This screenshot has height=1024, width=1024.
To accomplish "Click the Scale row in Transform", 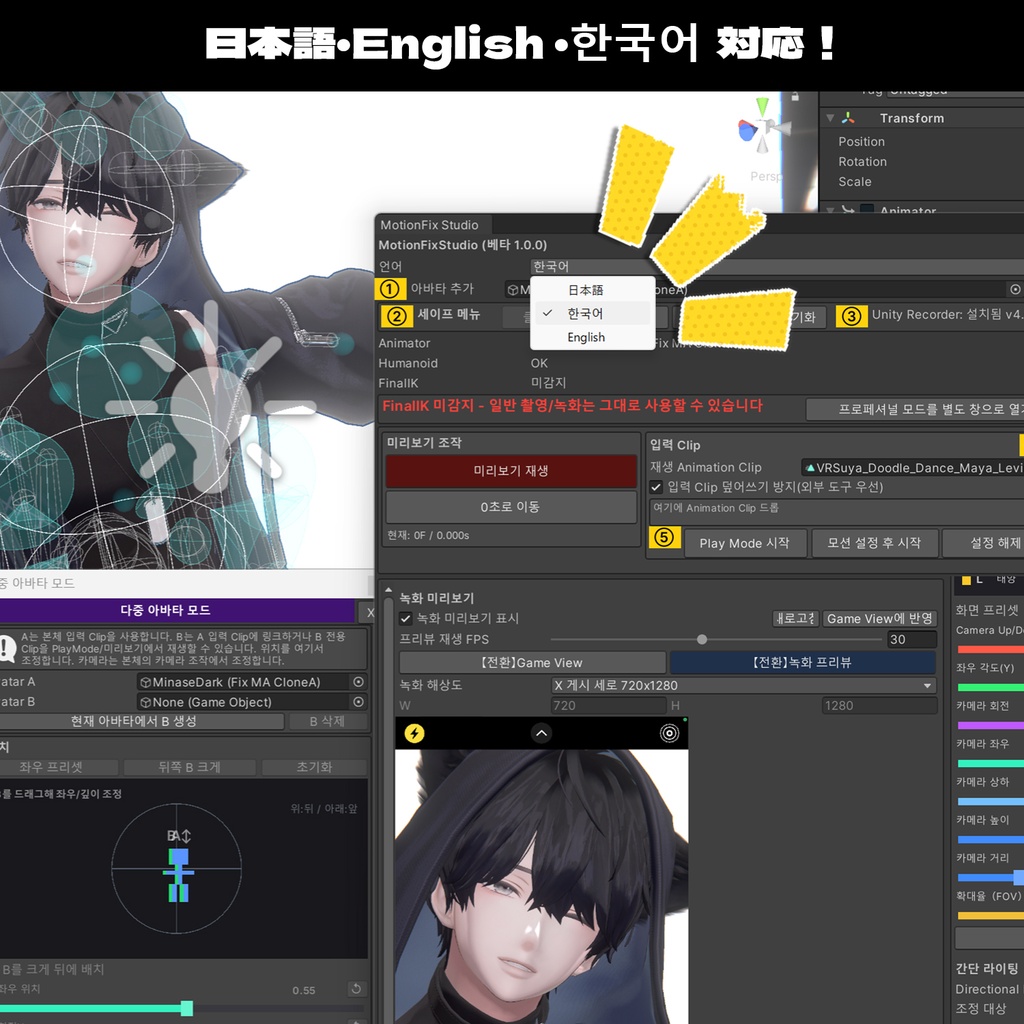I will [855, 182].
